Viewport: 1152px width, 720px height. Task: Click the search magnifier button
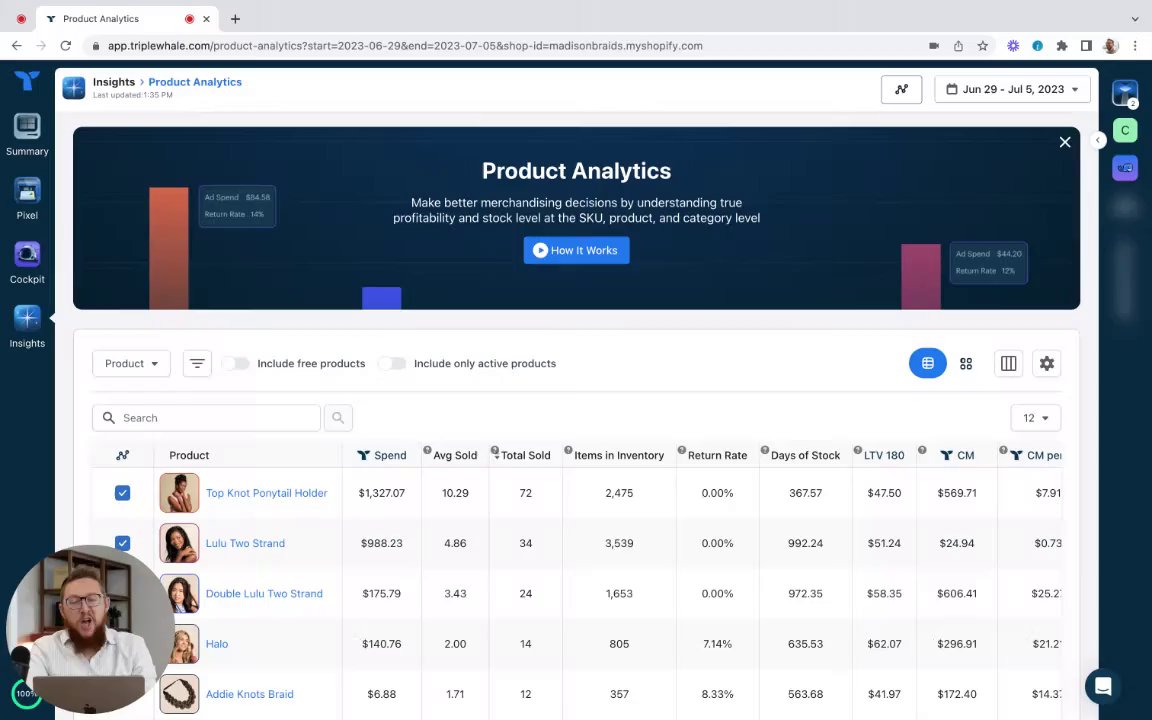338,418
